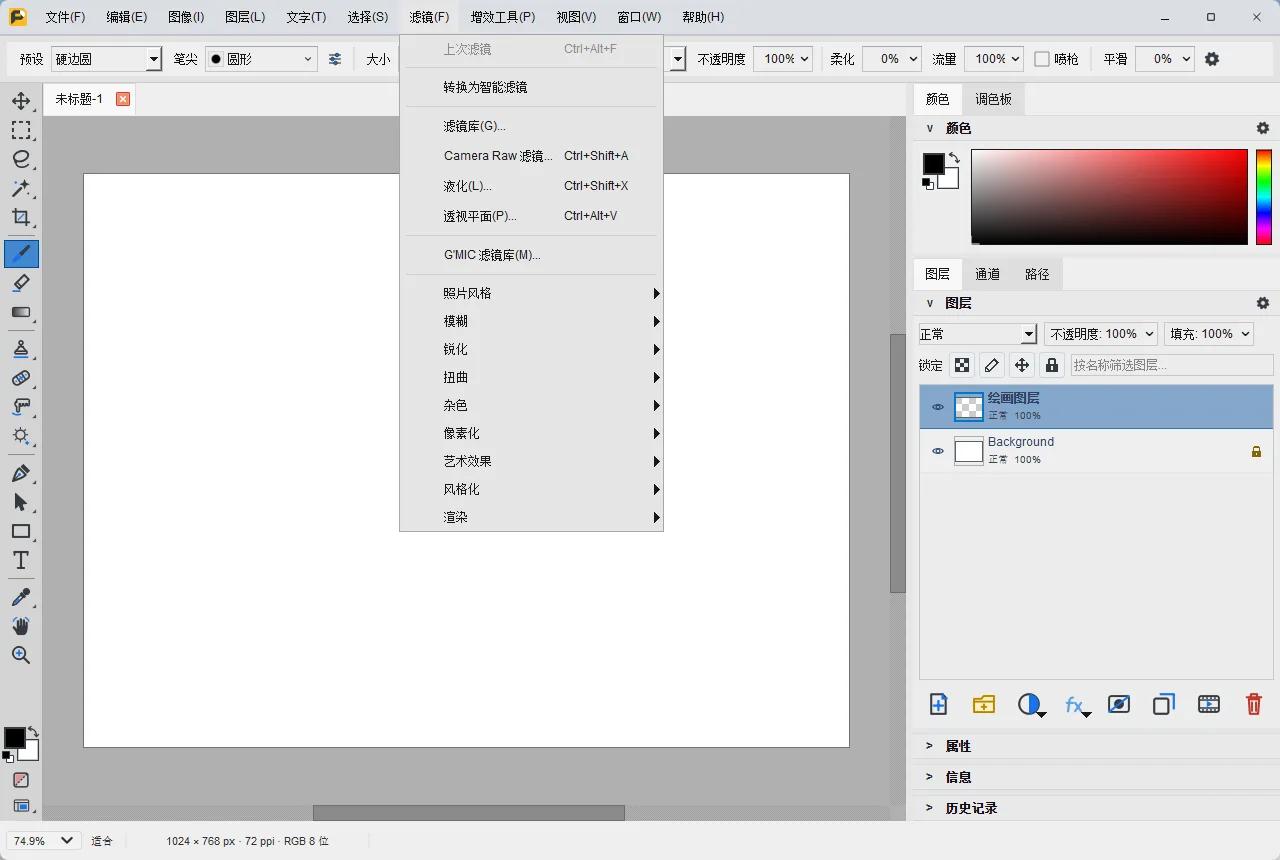This screenshot has height=860, width=1280.
Task: Click the 适合 fit button
Action: [x=102, y=841]
